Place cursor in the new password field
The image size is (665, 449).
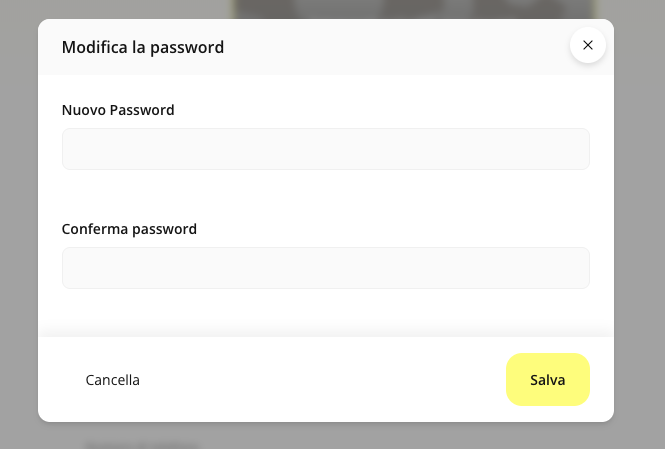[x=326, y=149]
